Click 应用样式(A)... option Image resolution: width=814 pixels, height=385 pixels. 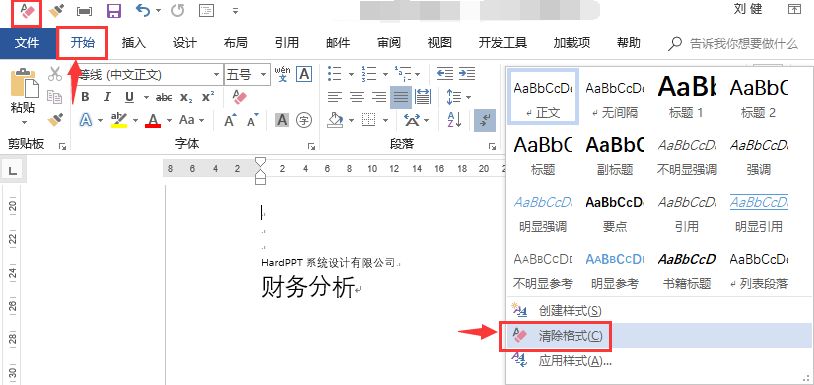point(575,361)
